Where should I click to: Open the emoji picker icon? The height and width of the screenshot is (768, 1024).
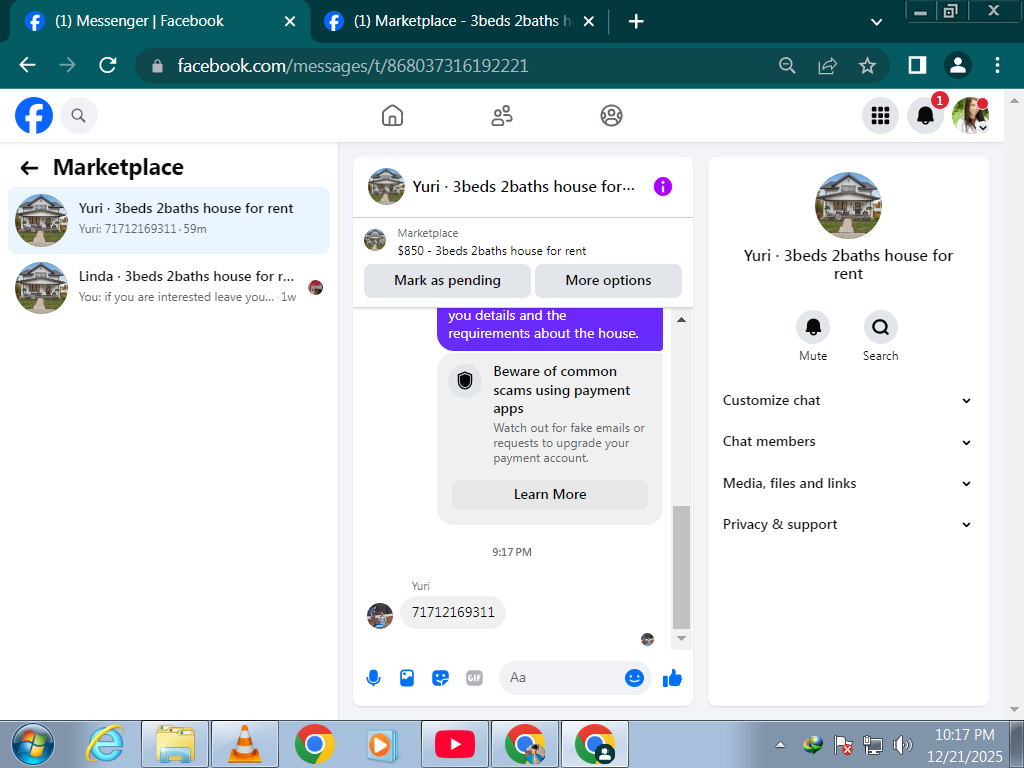(x=634, y=678)
